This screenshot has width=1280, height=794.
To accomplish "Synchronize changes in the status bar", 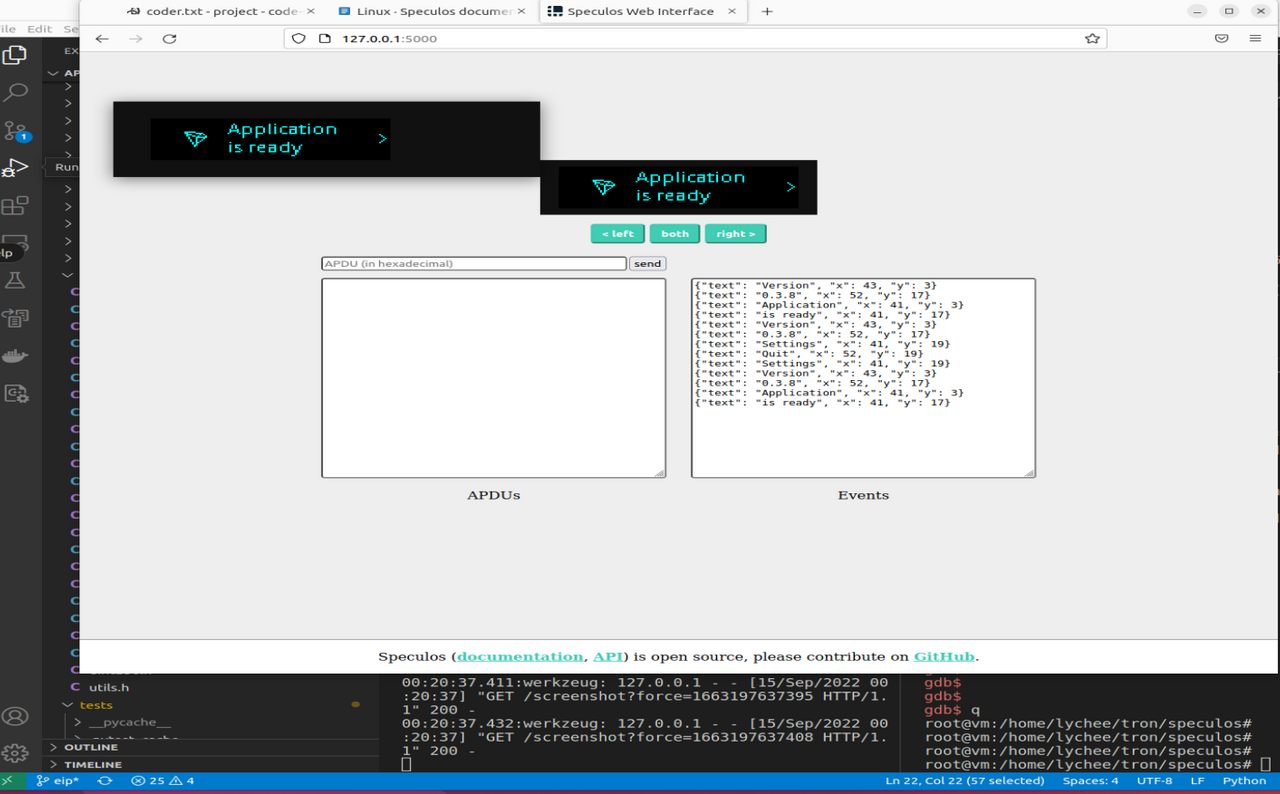I will [104, 781].
